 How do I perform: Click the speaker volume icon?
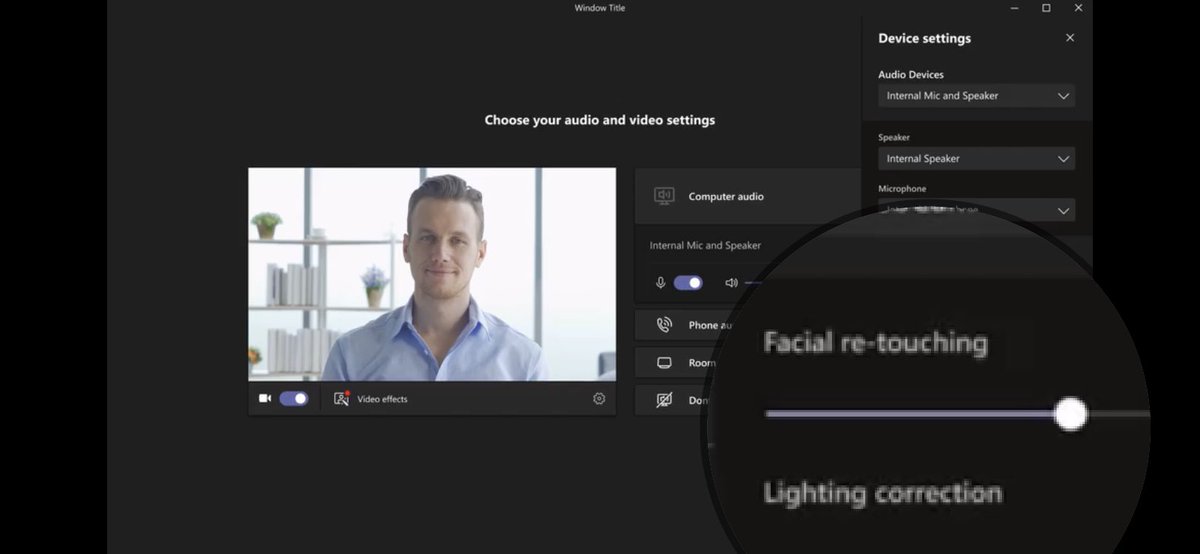pyautogui.click(x=731, y=283)
